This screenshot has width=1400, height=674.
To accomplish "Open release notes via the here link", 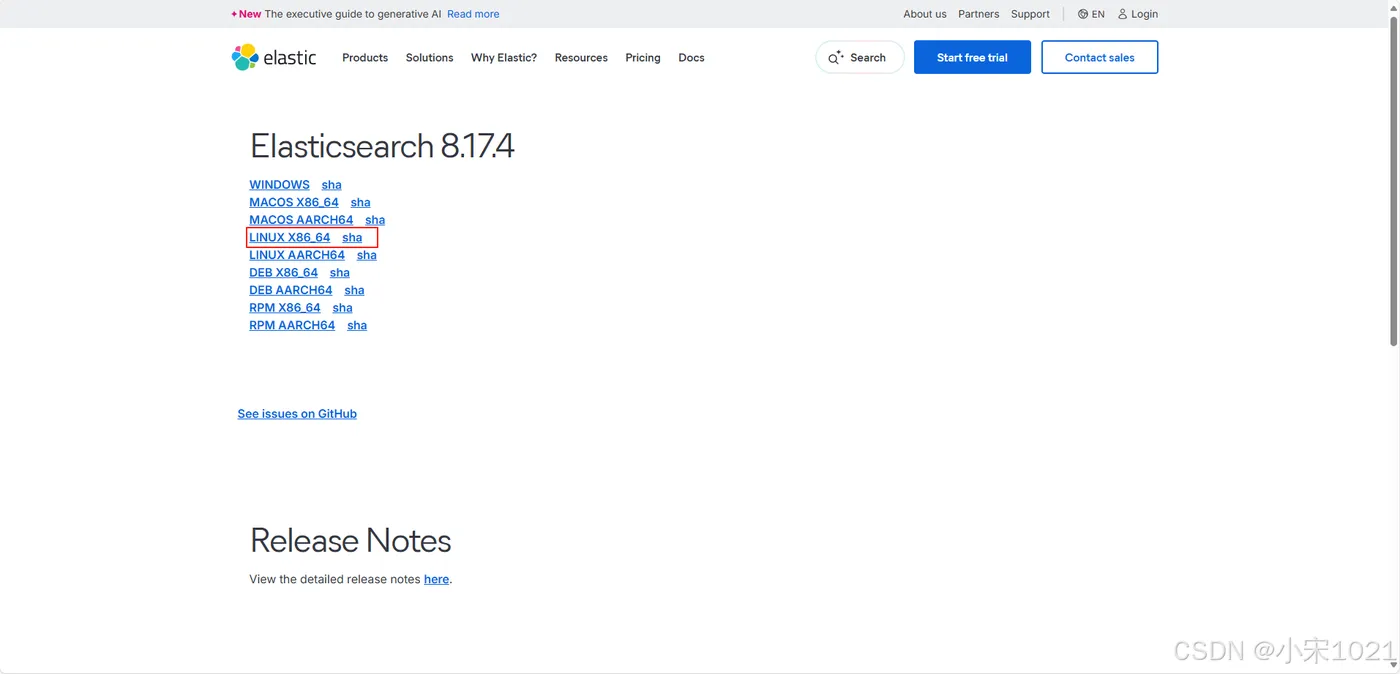I will (436, 579).
